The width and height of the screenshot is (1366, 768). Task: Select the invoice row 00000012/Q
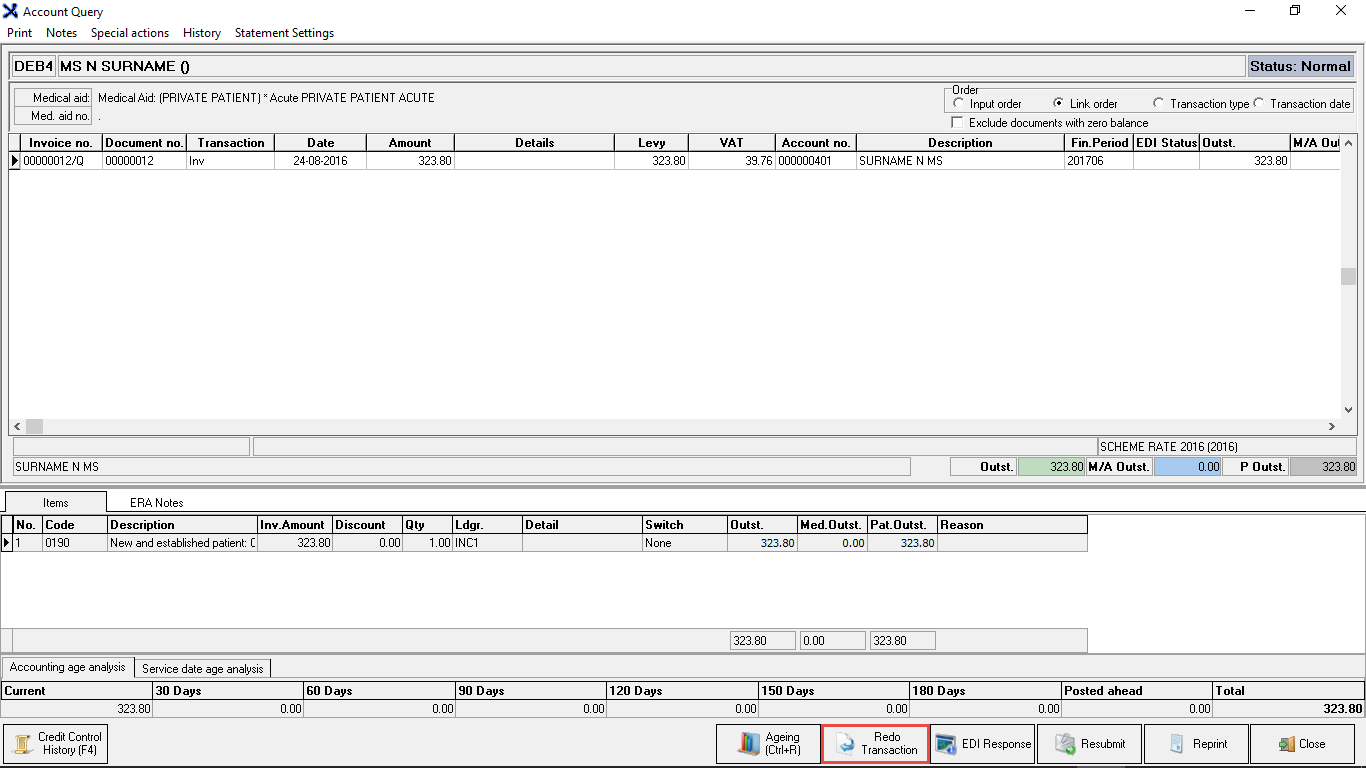pyautogui.click(x=61, y=160)
